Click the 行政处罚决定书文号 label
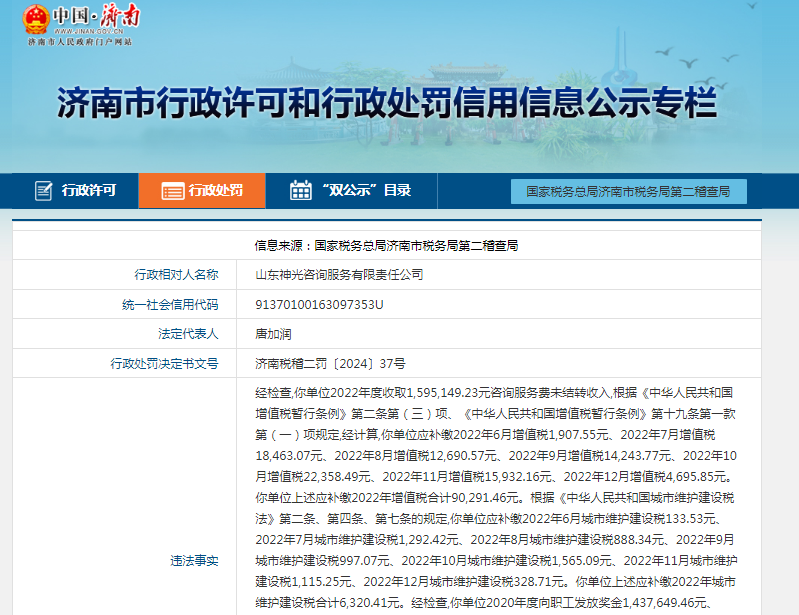 click(164, 363)
